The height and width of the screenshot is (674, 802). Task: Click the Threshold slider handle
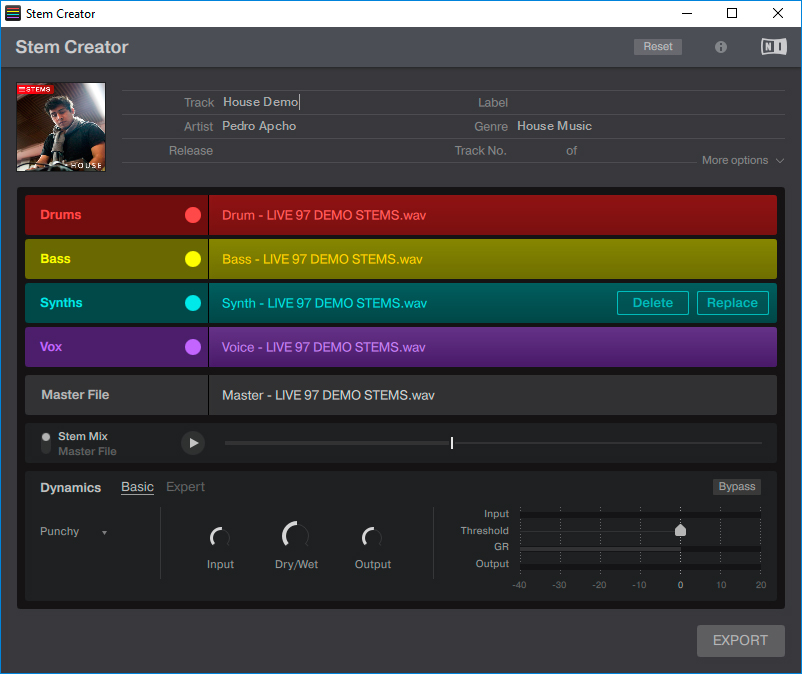(680, 530)
